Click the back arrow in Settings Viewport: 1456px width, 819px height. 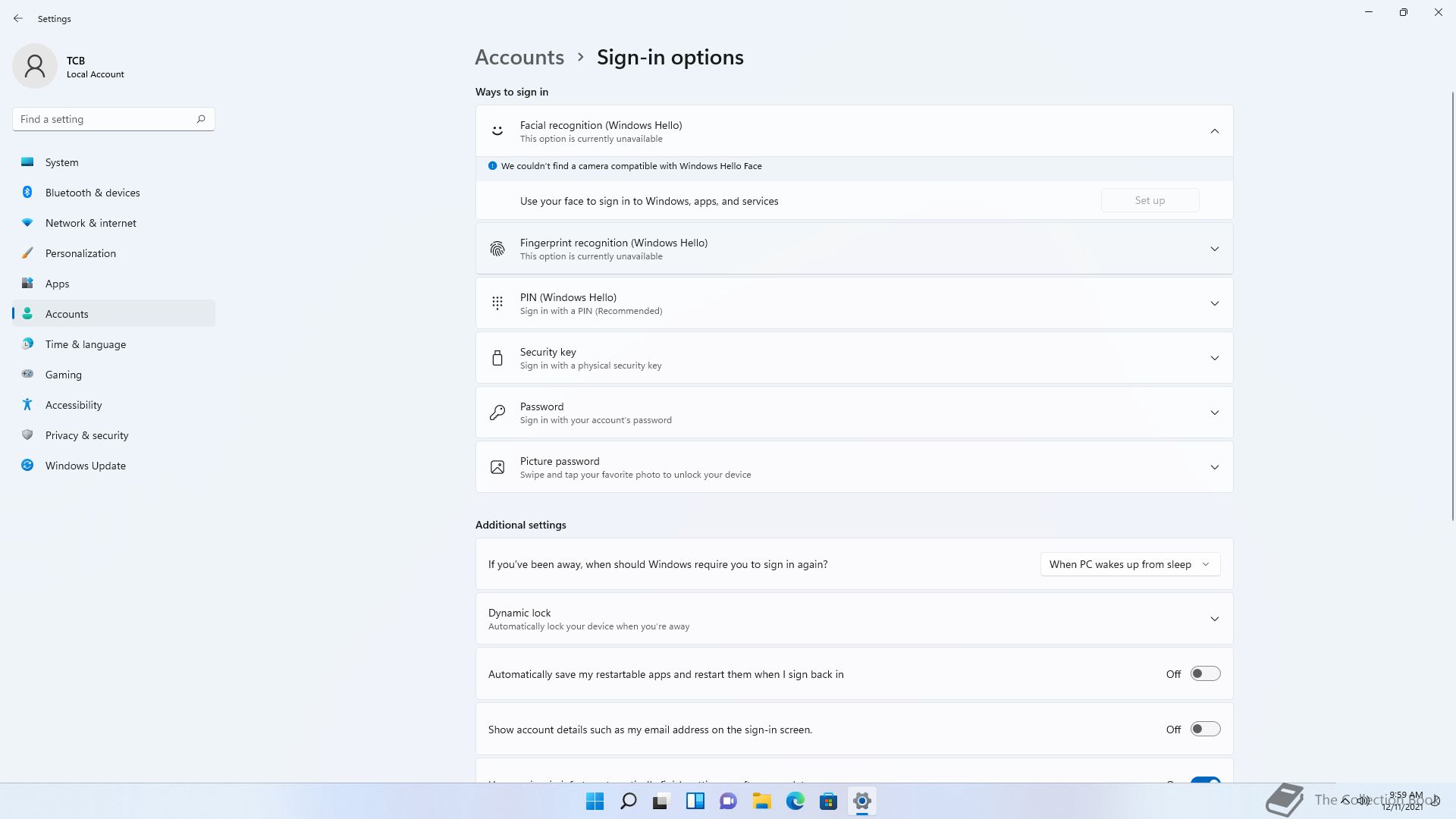click(x=18, y=18)
